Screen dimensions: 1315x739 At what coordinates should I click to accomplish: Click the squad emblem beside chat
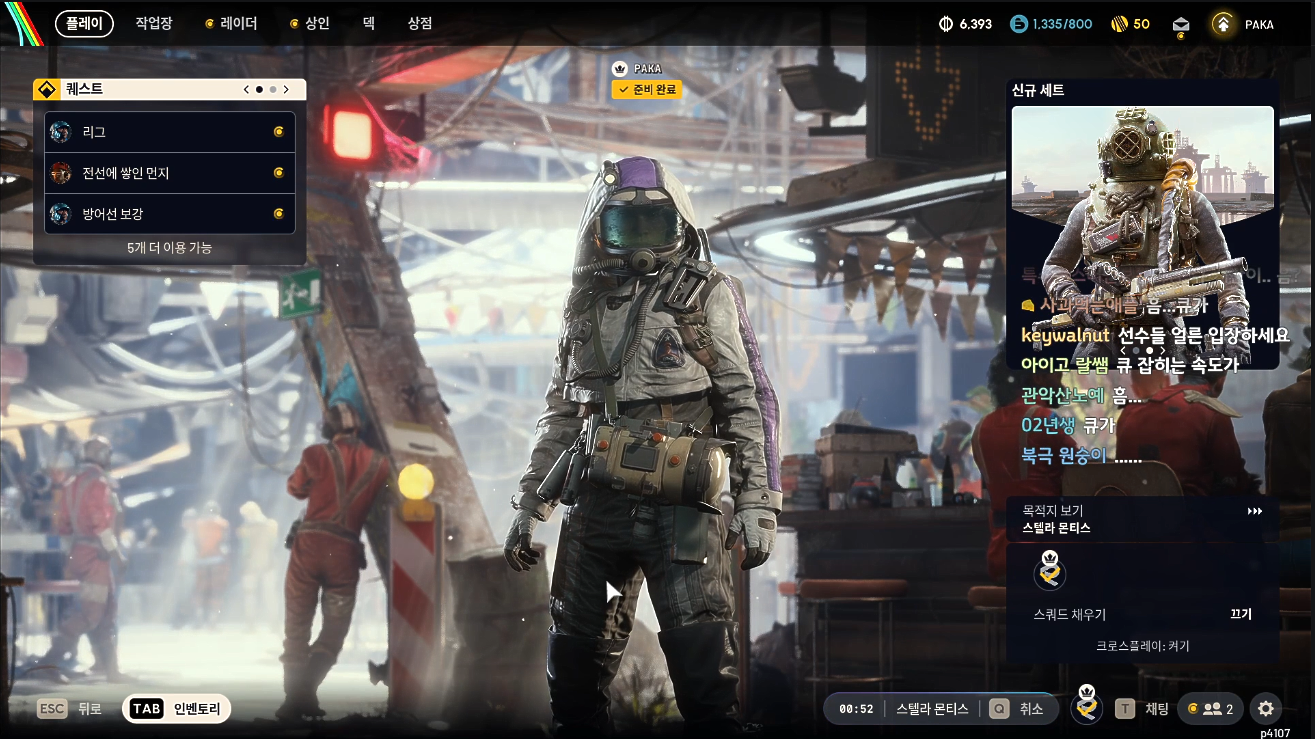coord(1087,707)
